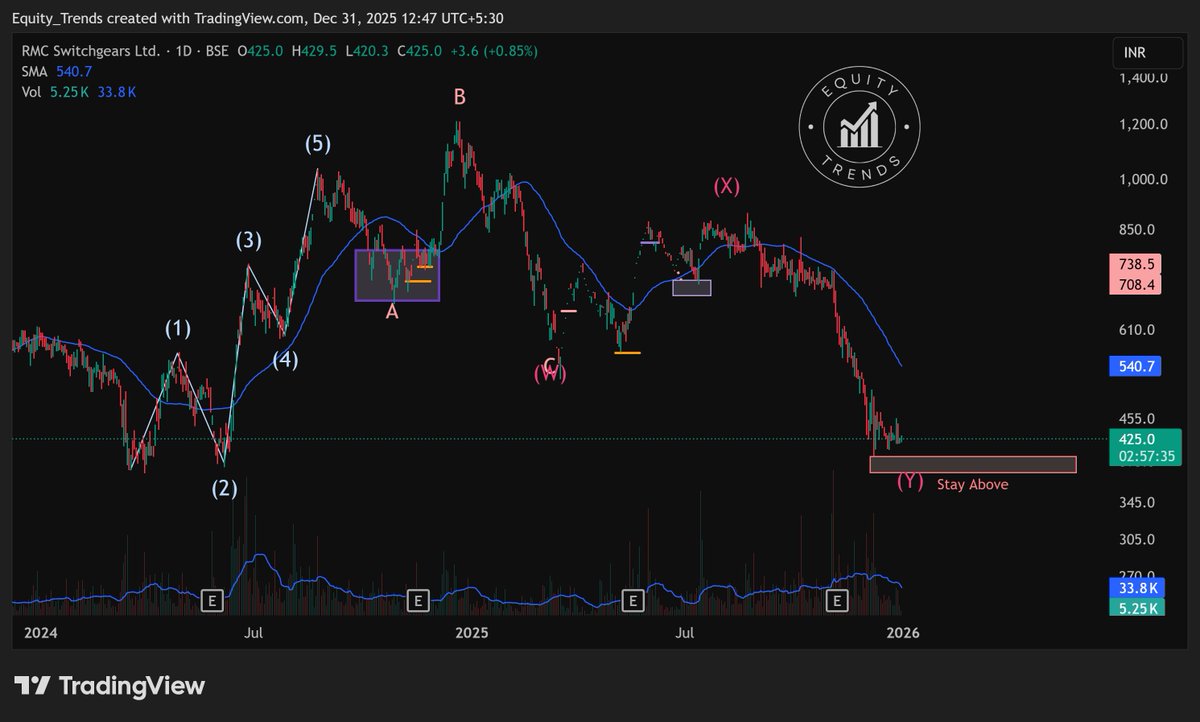
Task: Click the 610.0 price axis level
Action: [1138, 330]
